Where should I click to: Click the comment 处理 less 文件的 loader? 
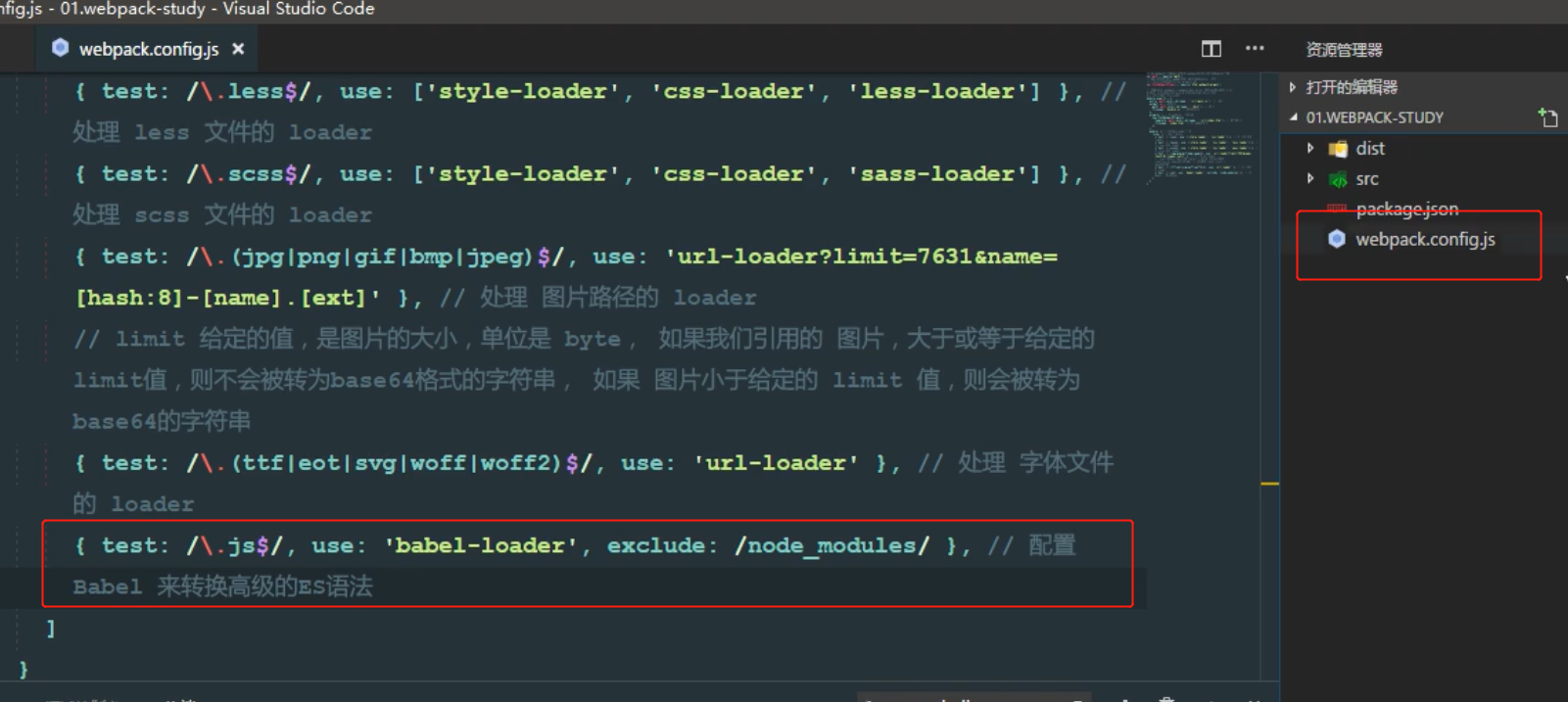222,132
